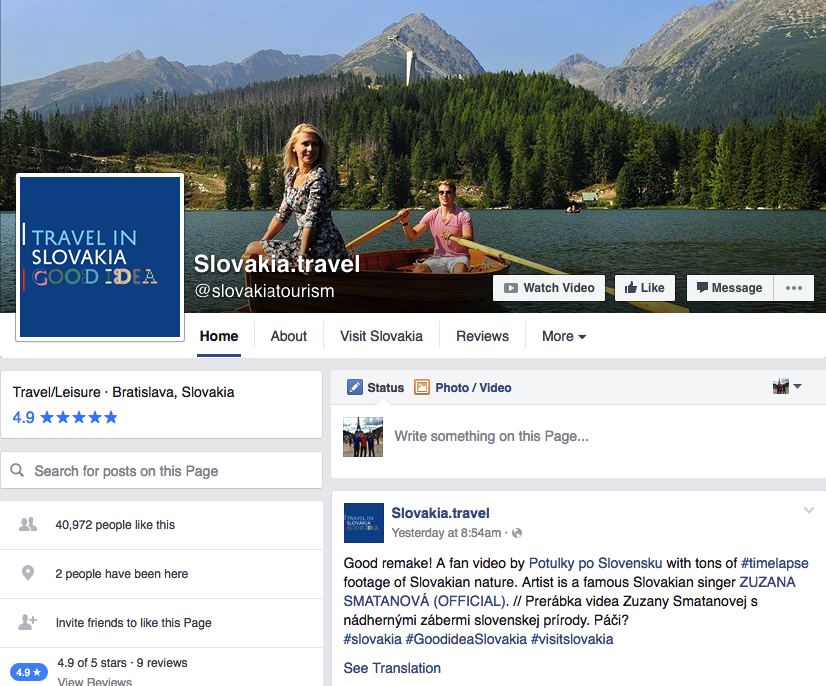Click the #GoodideaSlovakia hashtag
Viewport: 826px width, 686px height.
coord(466,639)
